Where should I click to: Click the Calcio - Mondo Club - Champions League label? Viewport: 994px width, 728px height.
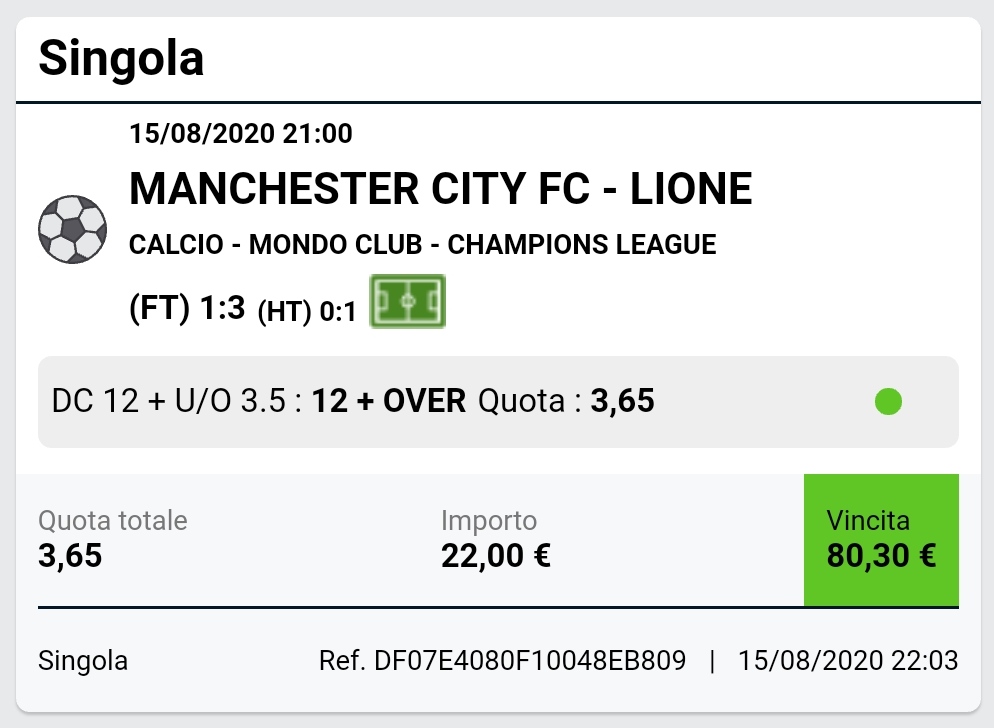422,245
